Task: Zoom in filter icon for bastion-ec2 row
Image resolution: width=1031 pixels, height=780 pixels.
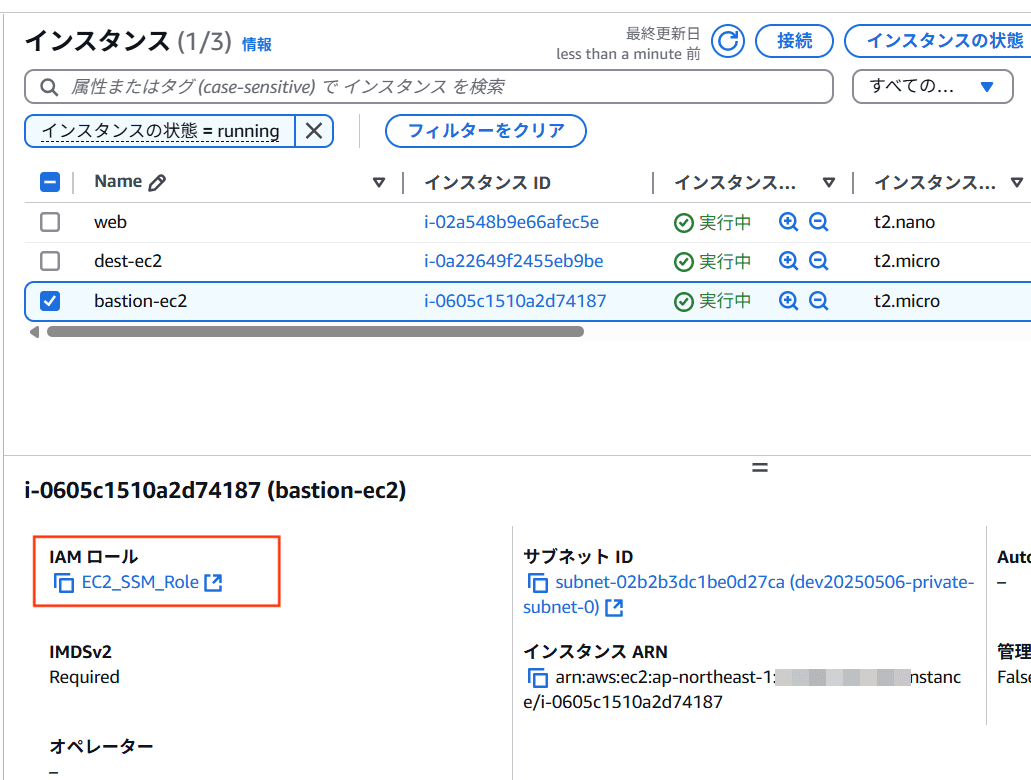Action: click(788, 301)
